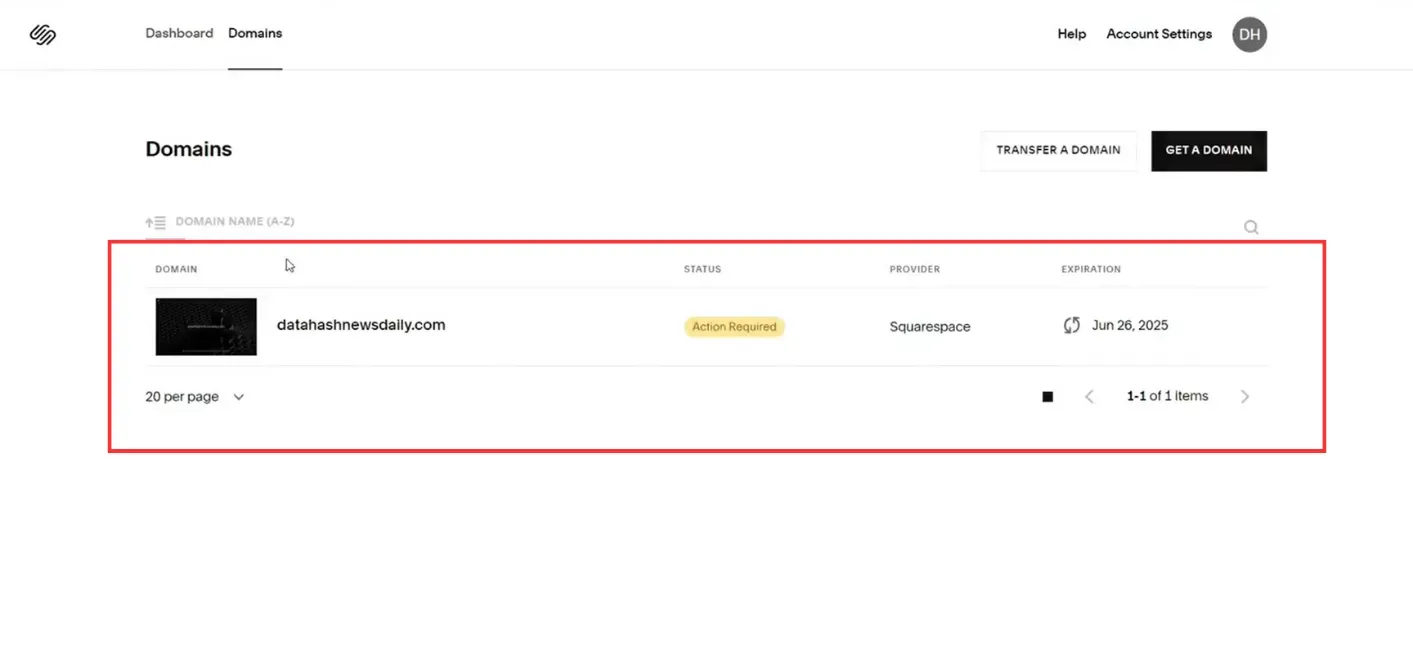Screen dimensions: 1413x662
Task: Click the black square pagination indicator
Action: tap(1048, 397)
